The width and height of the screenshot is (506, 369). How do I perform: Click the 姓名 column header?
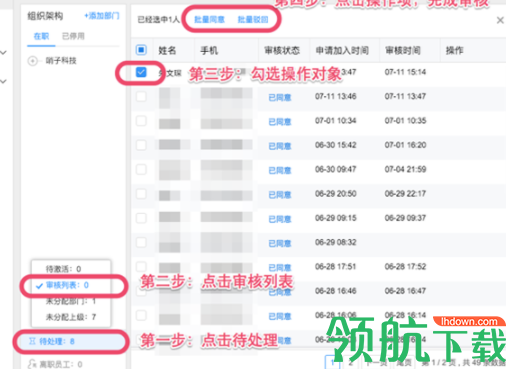pyautogui.click(x=167, y=51)
